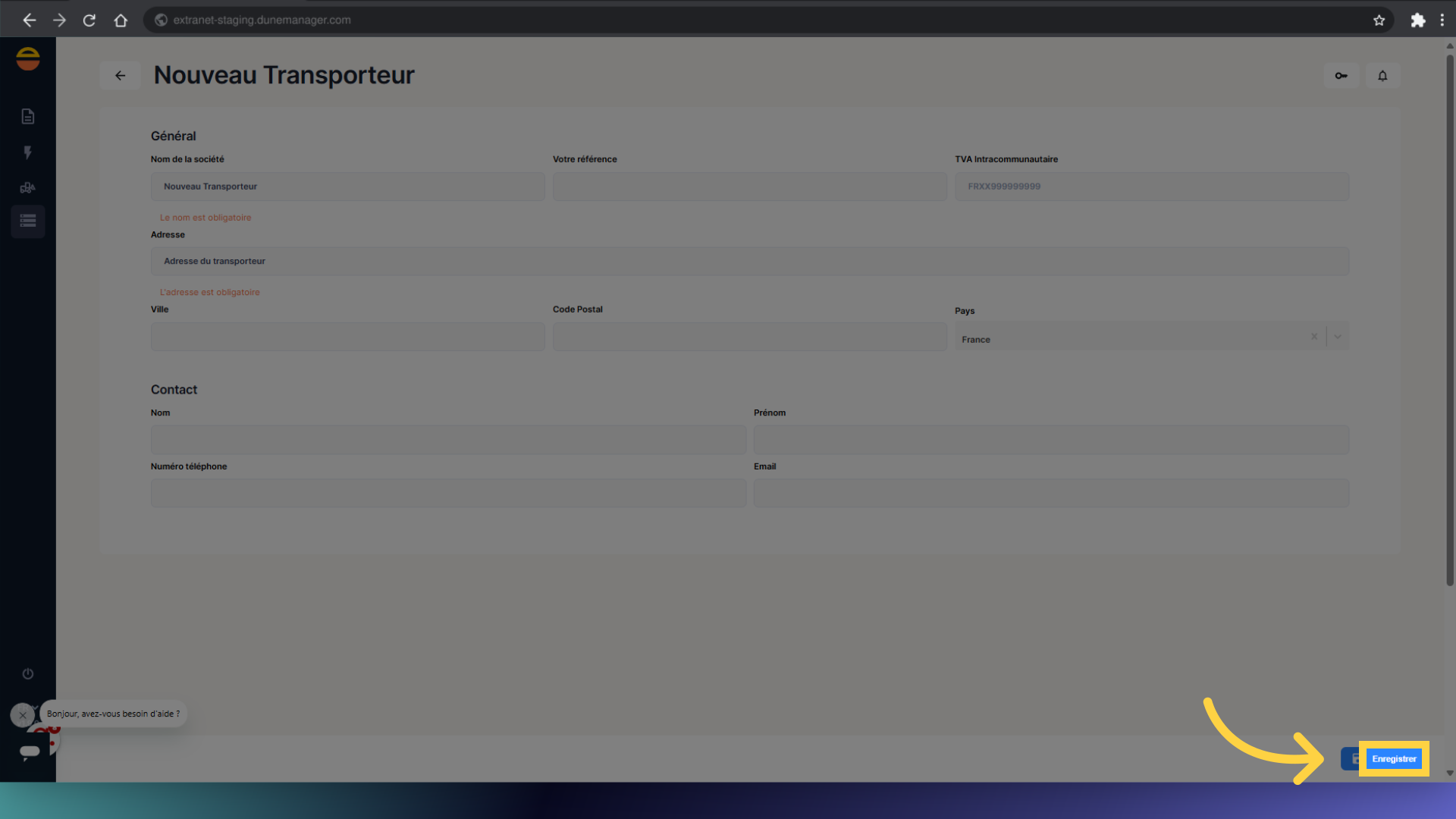This screenshot has width=1456, height=819.
Task: Open the truck equipment sidebar icon
Action: 28,187
